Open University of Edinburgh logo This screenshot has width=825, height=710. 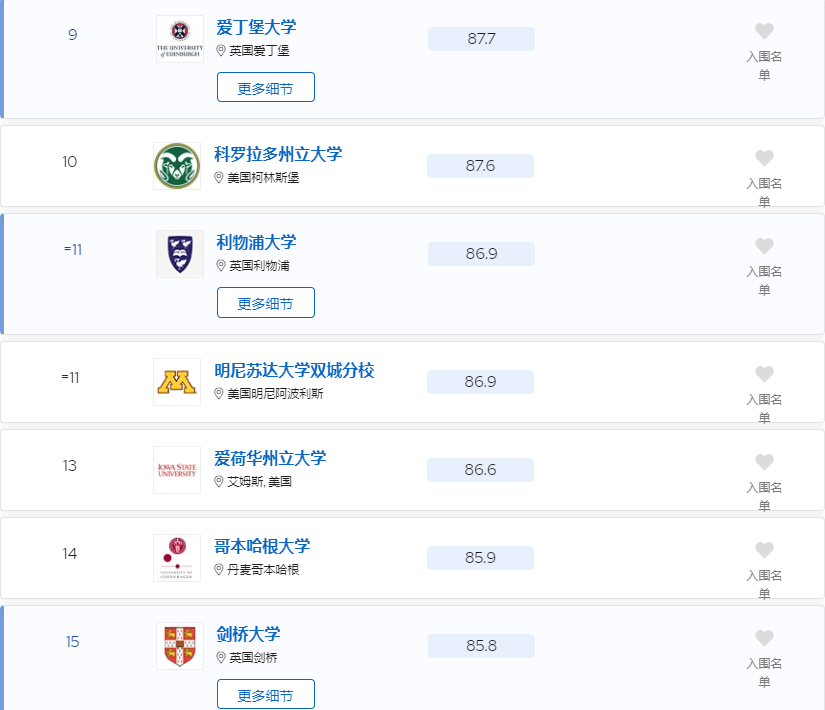tap(180, 39)
